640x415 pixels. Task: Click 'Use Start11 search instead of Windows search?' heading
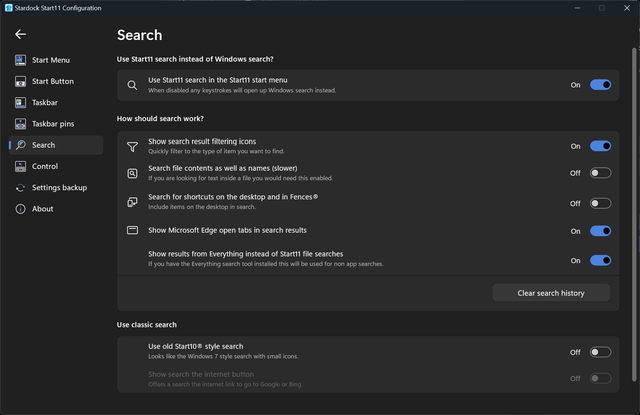pyautogui.click(x=195, y=59)
